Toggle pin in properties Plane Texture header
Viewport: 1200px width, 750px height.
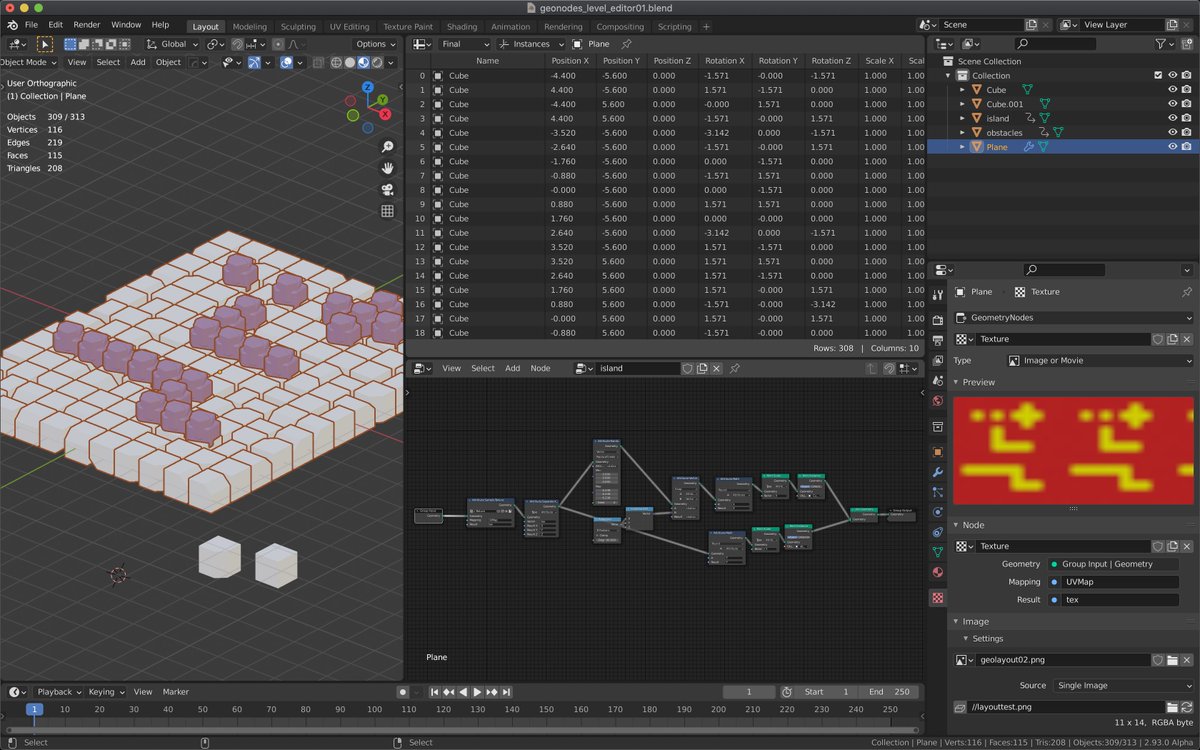[x=1187, y=292]
